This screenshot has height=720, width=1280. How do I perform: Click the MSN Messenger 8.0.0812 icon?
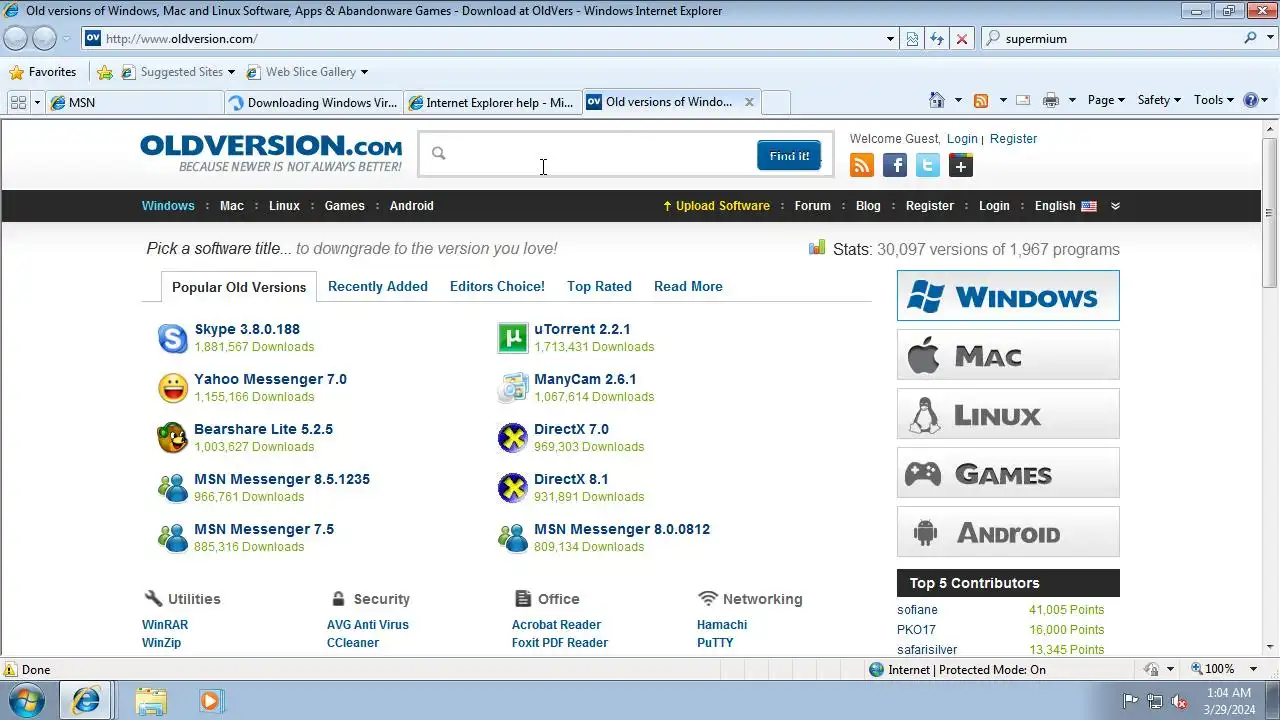[513, 538]
